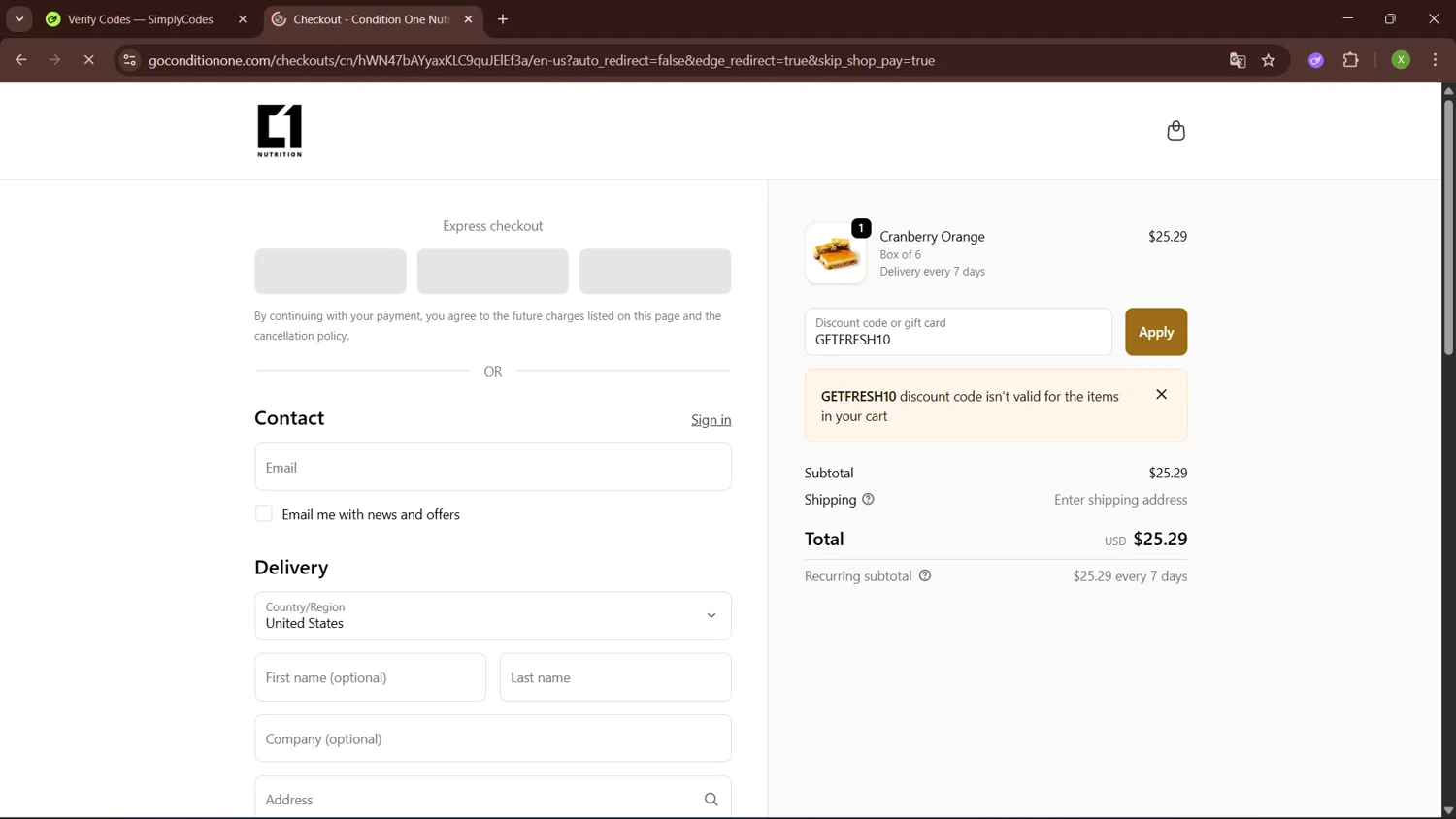The height and width of the screenshot is (819, 1456).
Task: Dismiss the GETFRESH10 invalid code message
Action: (1161, 395)
